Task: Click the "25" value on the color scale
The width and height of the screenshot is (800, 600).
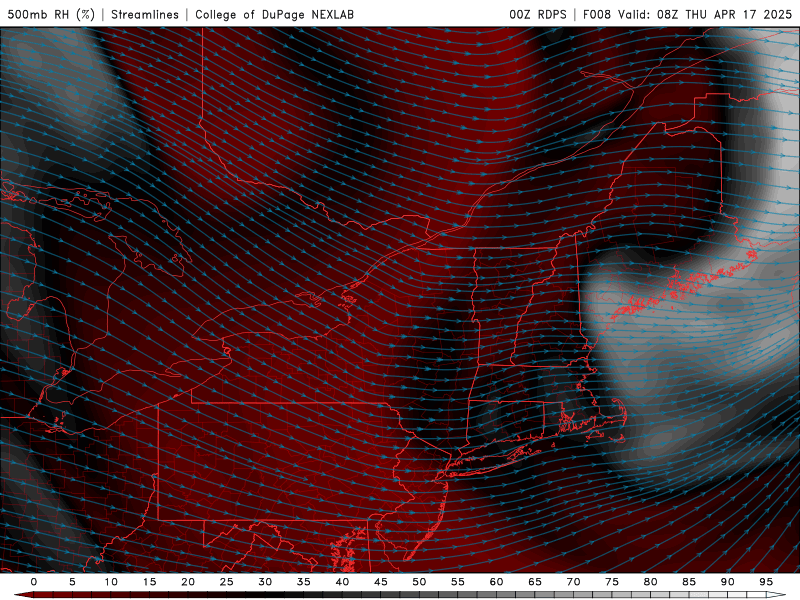Action: (x=226, y=582)
